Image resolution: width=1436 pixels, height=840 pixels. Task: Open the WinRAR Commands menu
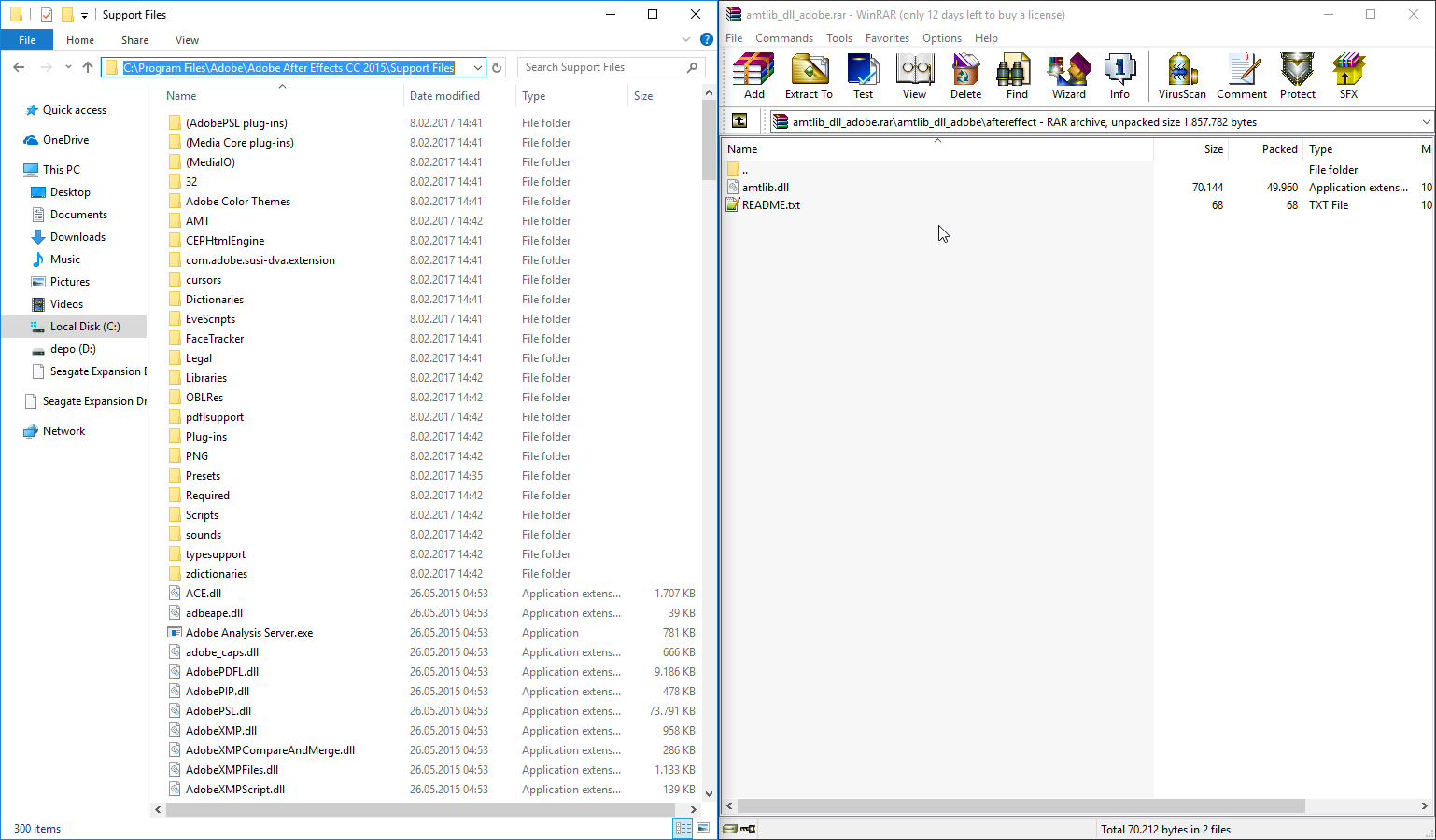point(784,38)
